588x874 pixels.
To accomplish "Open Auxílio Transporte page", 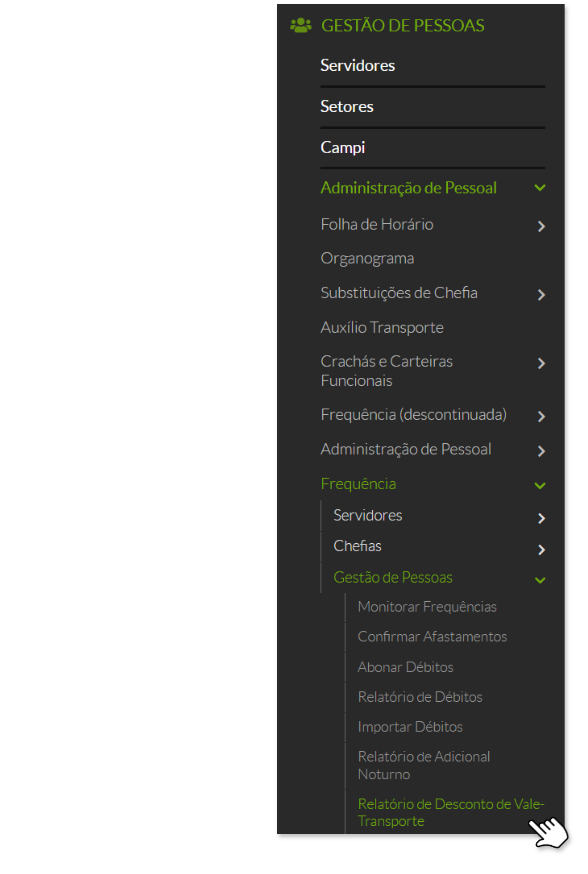I will (x=382, y=327).
